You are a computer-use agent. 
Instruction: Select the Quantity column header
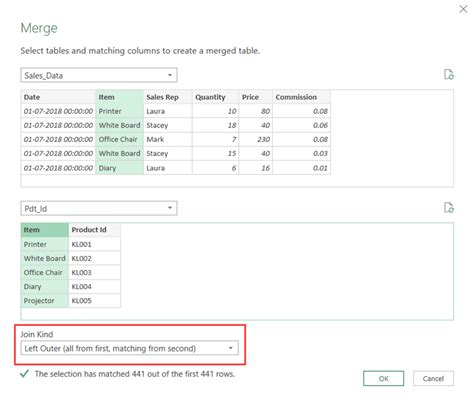(215, 97)
